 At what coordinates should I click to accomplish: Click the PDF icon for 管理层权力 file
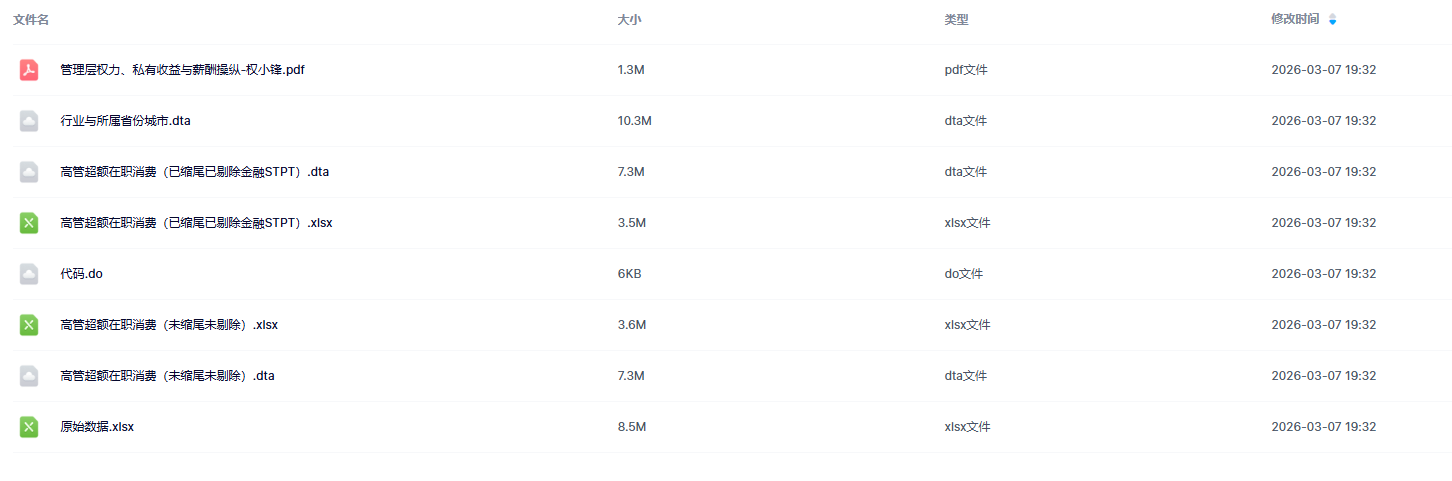29,70
